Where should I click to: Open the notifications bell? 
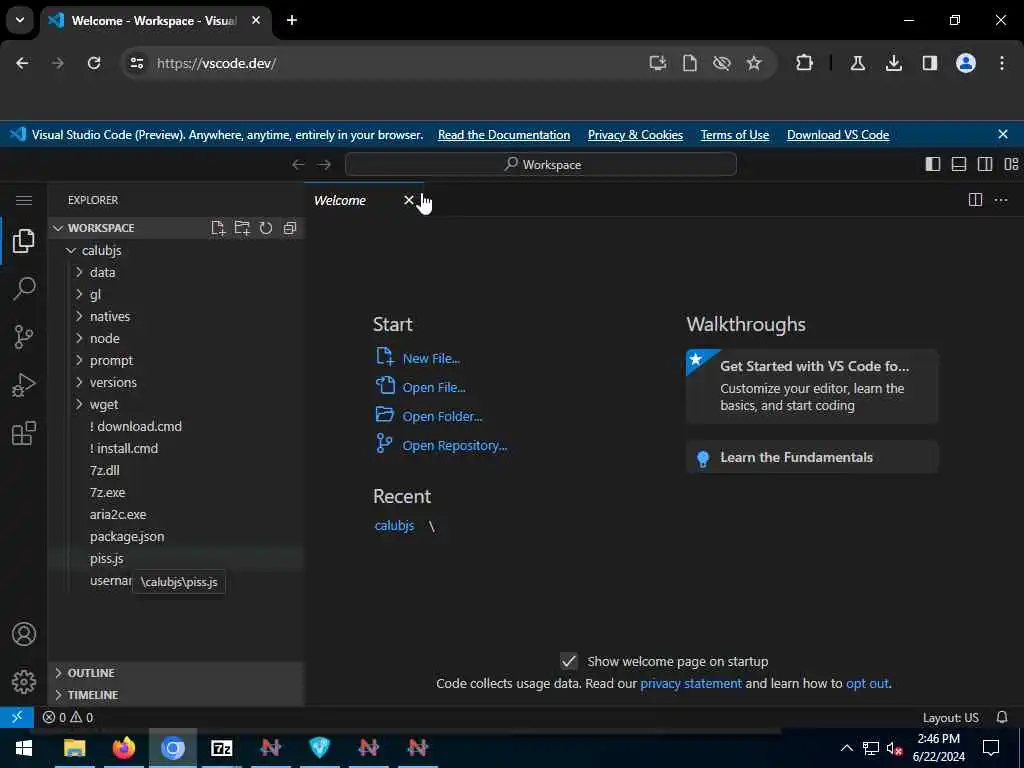pyautogui.click(x=1002, y=717)
